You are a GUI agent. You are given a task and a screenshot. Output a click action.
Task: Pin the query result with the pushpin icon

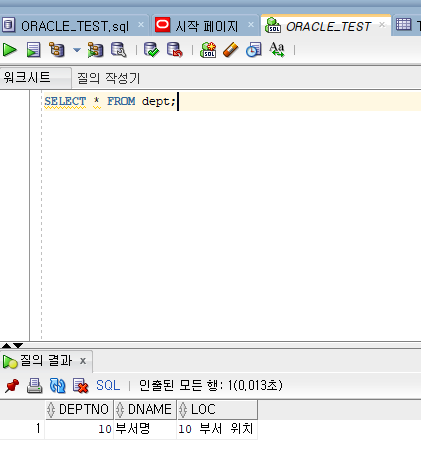12,386
